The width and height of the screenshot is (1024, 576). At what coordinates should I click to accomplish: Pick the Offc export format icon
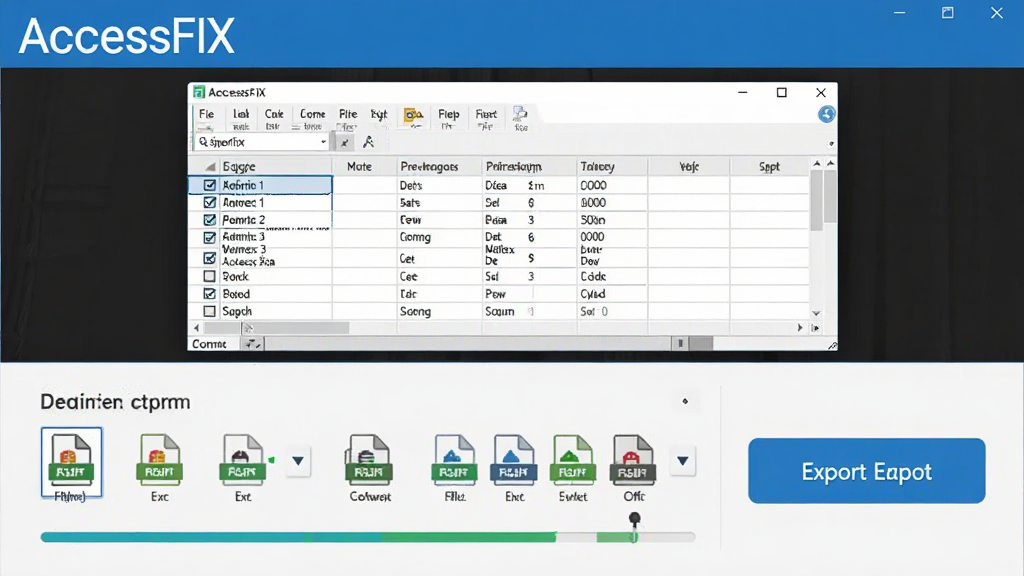pos(632,460)
